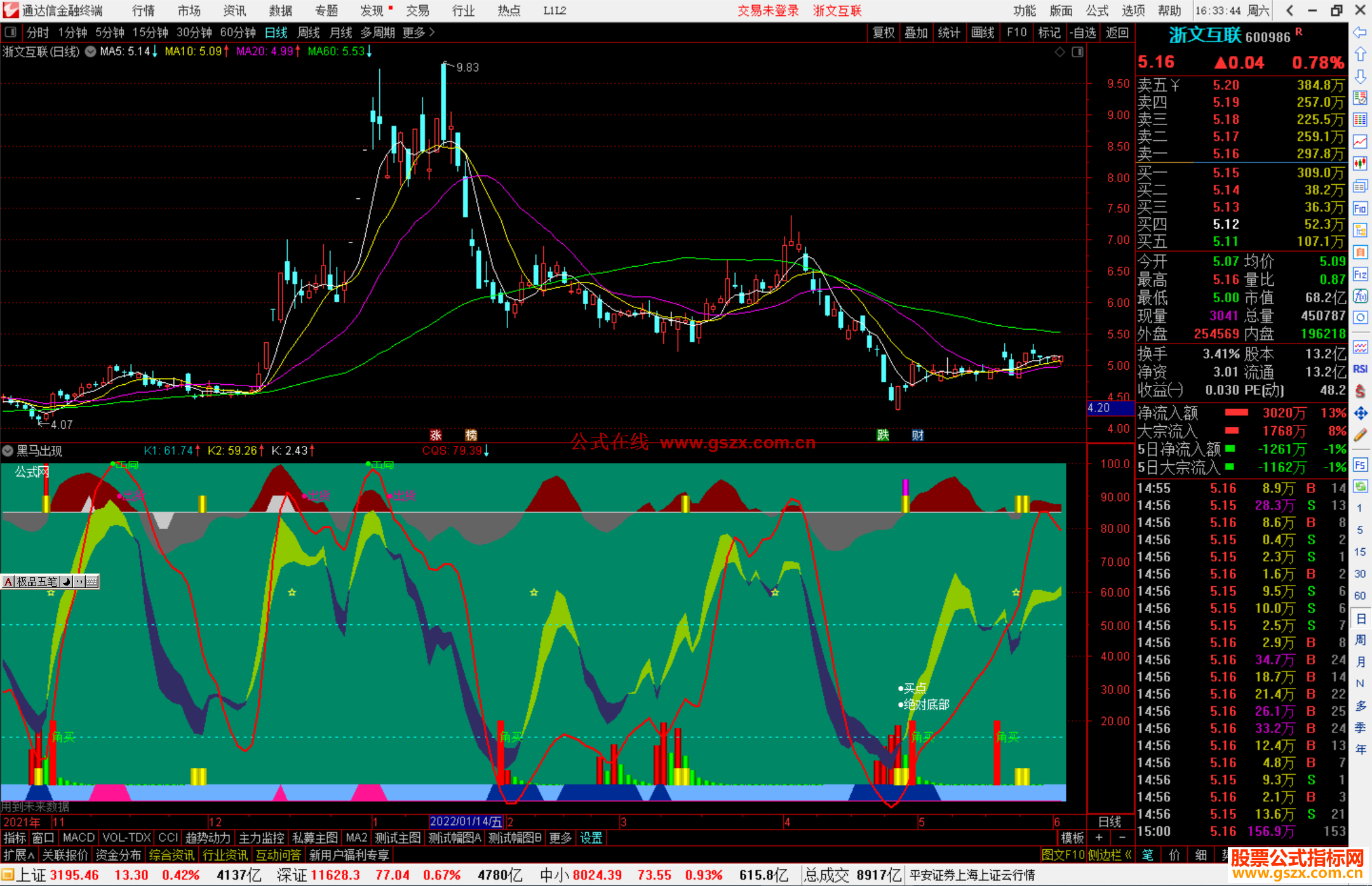Open the 行情 menu
The height and width of the screenshot is (886, 1372).
pos(144,11)
